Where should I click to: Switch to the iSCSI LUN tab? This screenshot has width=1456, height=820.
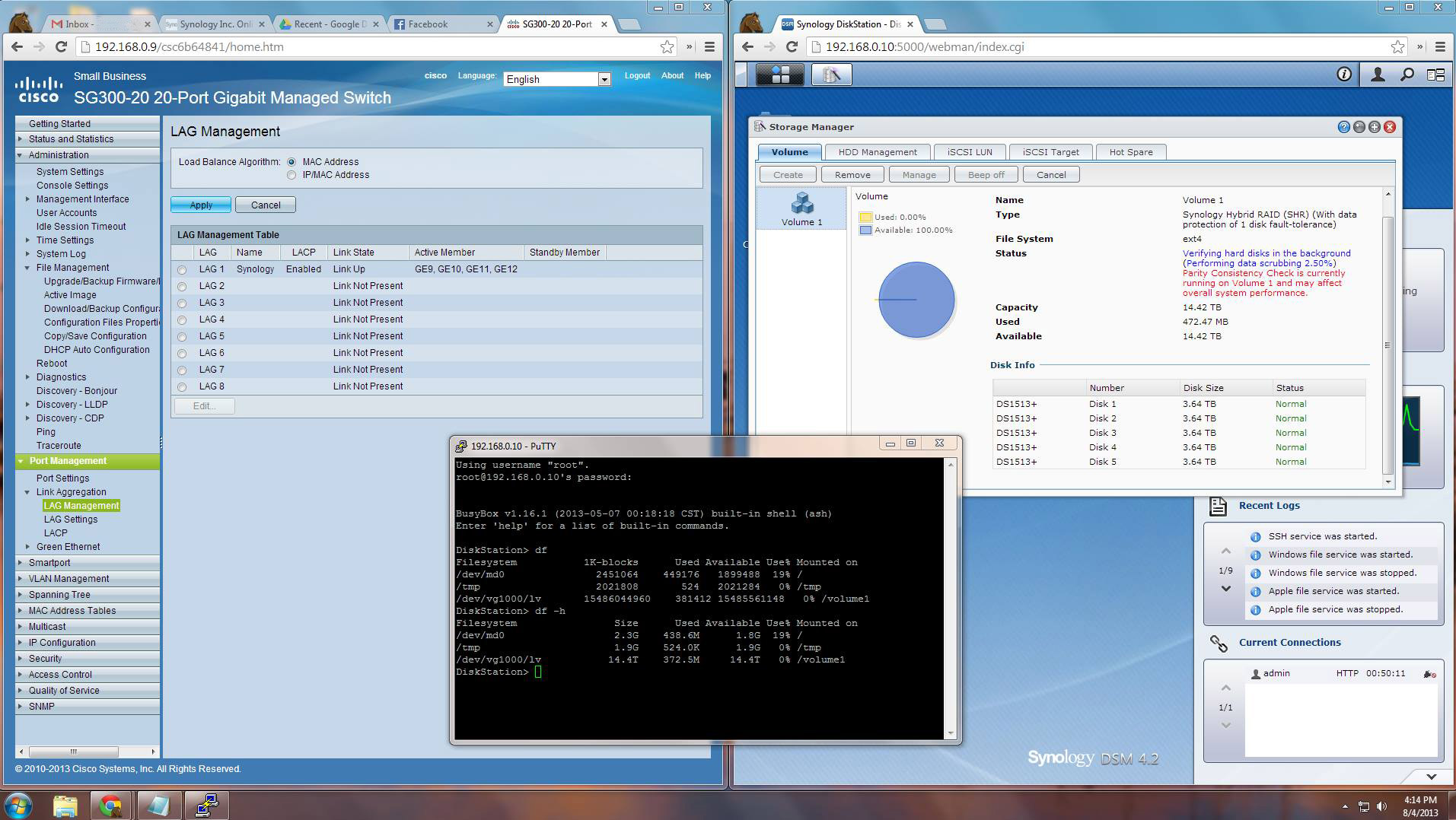click(970, 152)
